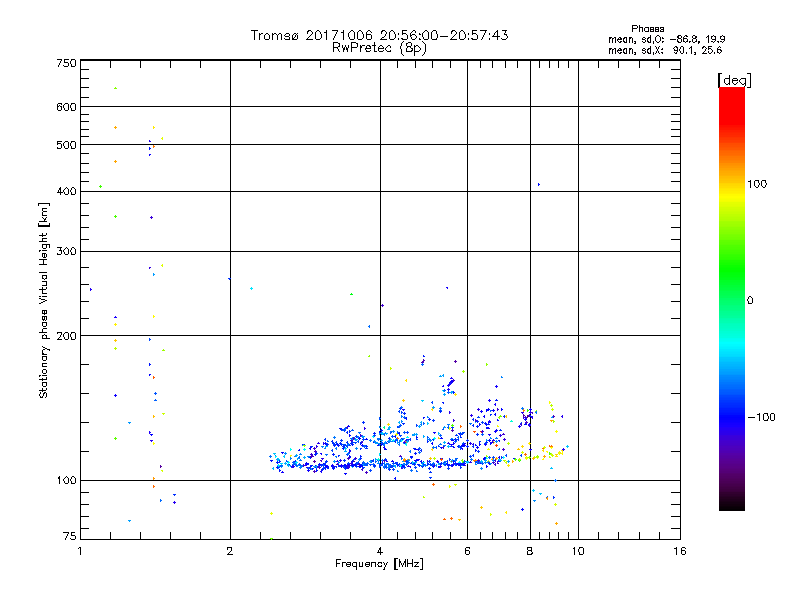This screenshot has height=600, width=800.
Task: Click the -100 label beside the color bar
Action: [761, 417]
